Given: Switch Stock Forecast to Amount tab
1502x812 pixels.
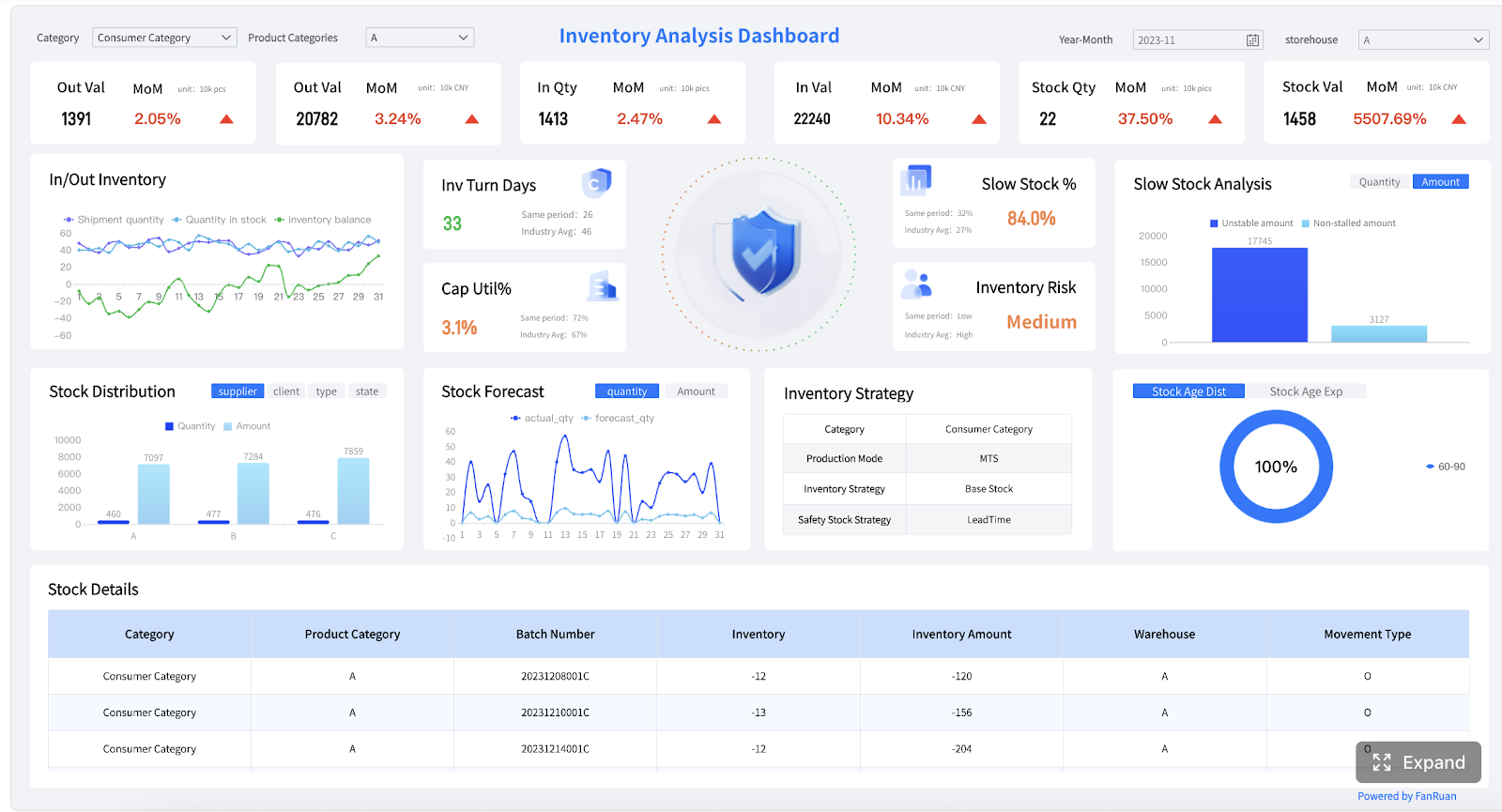Looking at the screenshot, I should [696, 391].
